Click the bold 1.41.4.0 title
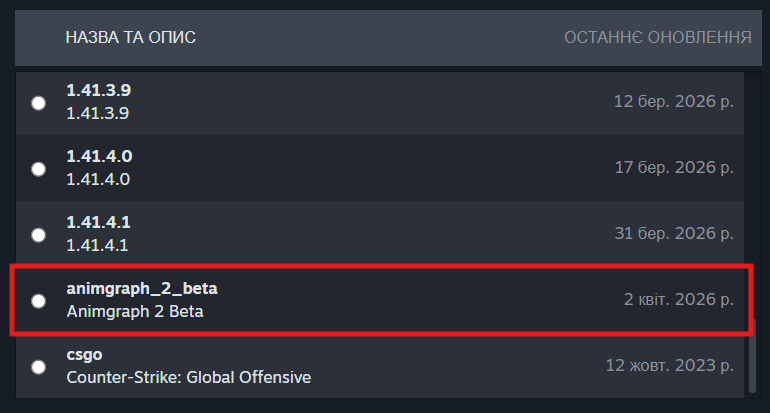Screen dimensions: 770x413 click(x=99, y=157)
